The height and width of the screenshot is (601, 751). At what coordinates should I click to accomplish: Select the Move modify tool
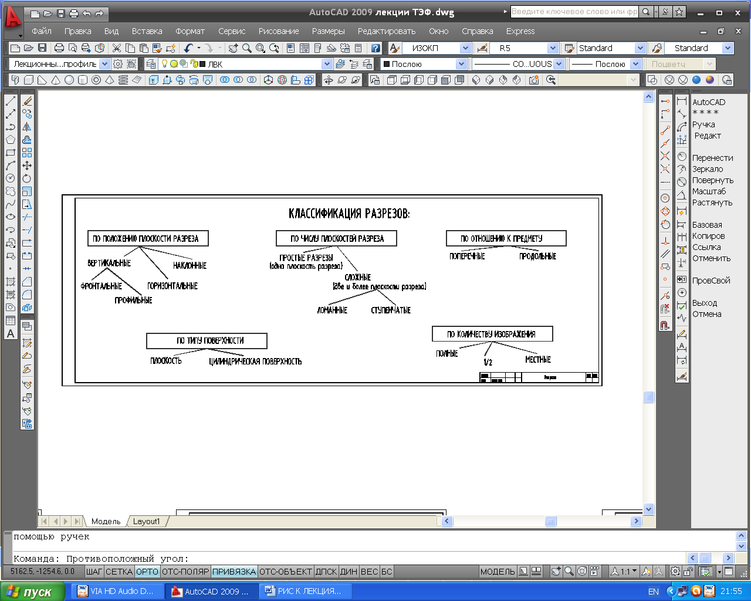tap(27, 166)
